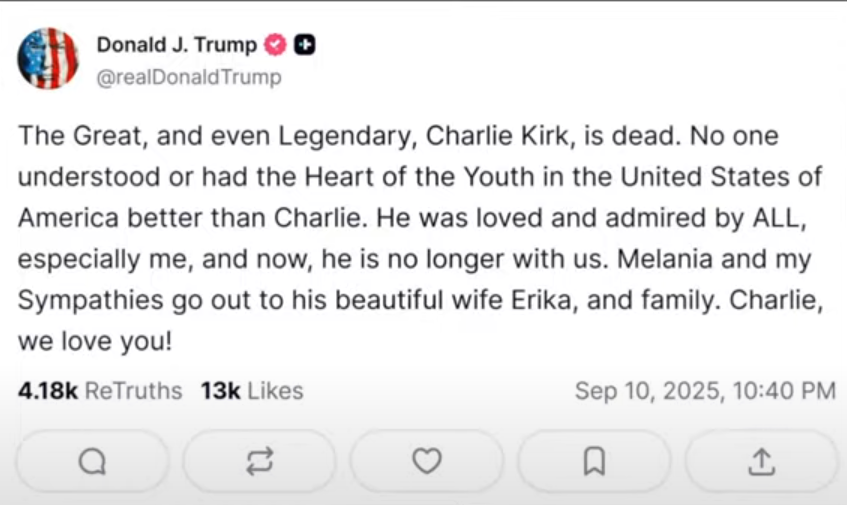View the 13k Likes list
This screenshot has height=505, width=847.
click(251, 390)
